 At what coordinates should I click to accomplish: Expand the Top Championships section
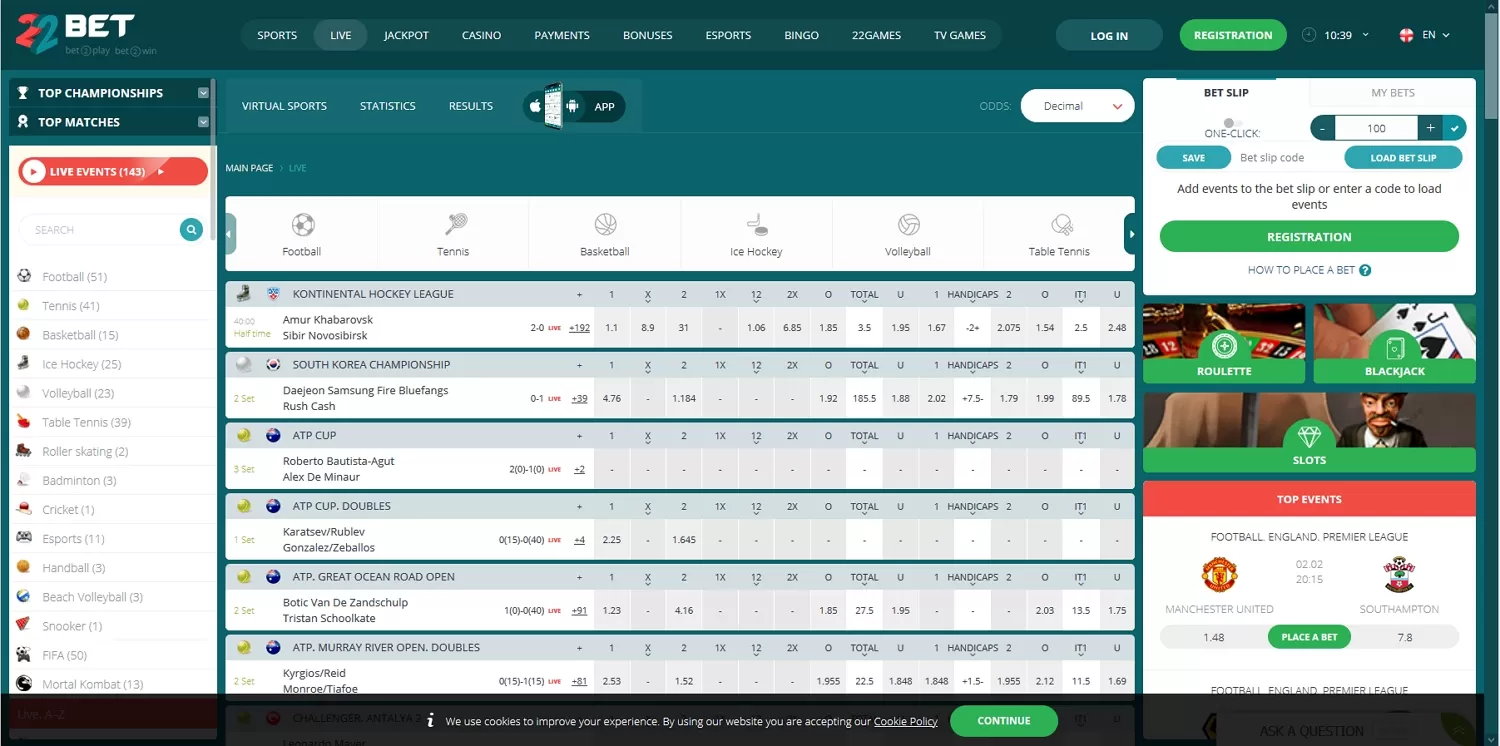[204, 93]
